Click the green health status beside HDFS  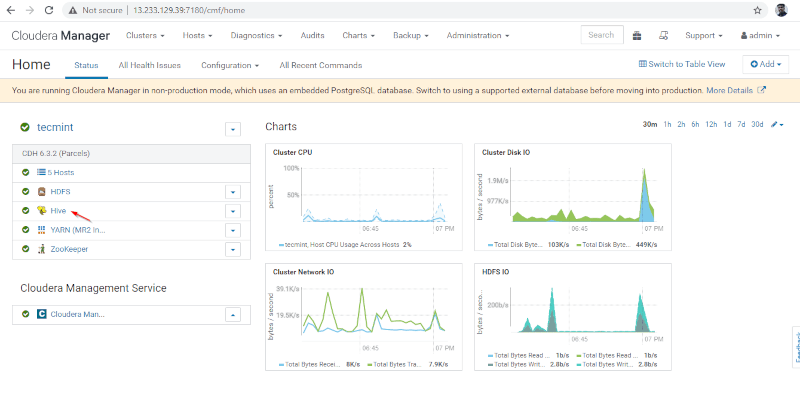click(26, 192)
